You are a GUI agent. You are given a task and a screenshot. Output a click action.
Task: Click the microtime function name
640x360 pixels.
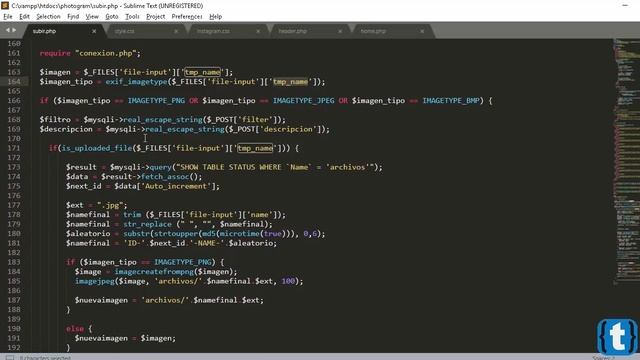[239, 233]
